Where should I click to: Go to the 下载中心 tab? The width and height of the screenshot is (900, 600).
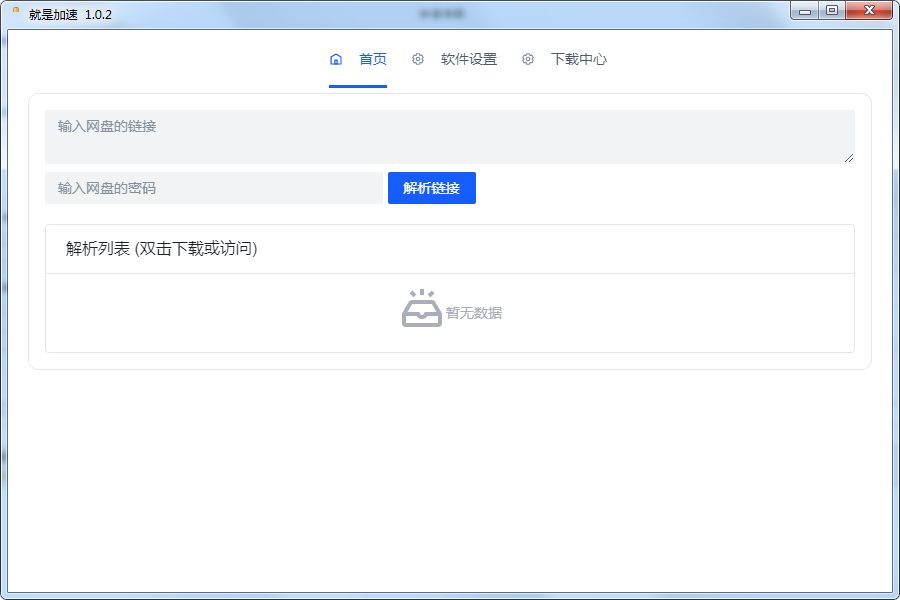(x=578, y=59)
